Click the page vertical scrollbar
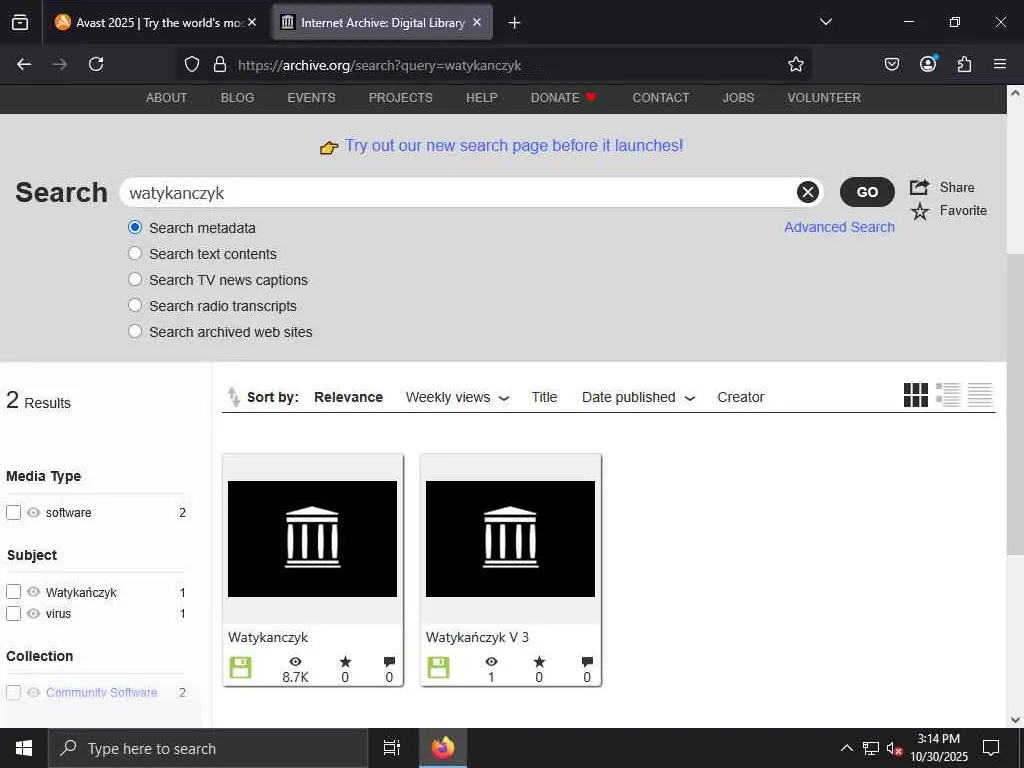 point(1015,405)
